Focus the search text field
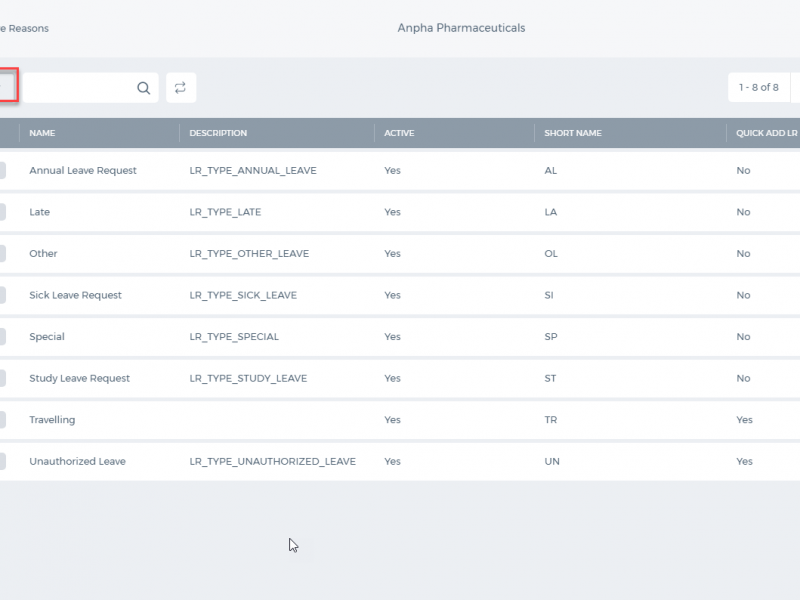800x600 pixels. (x=80, y=88)
